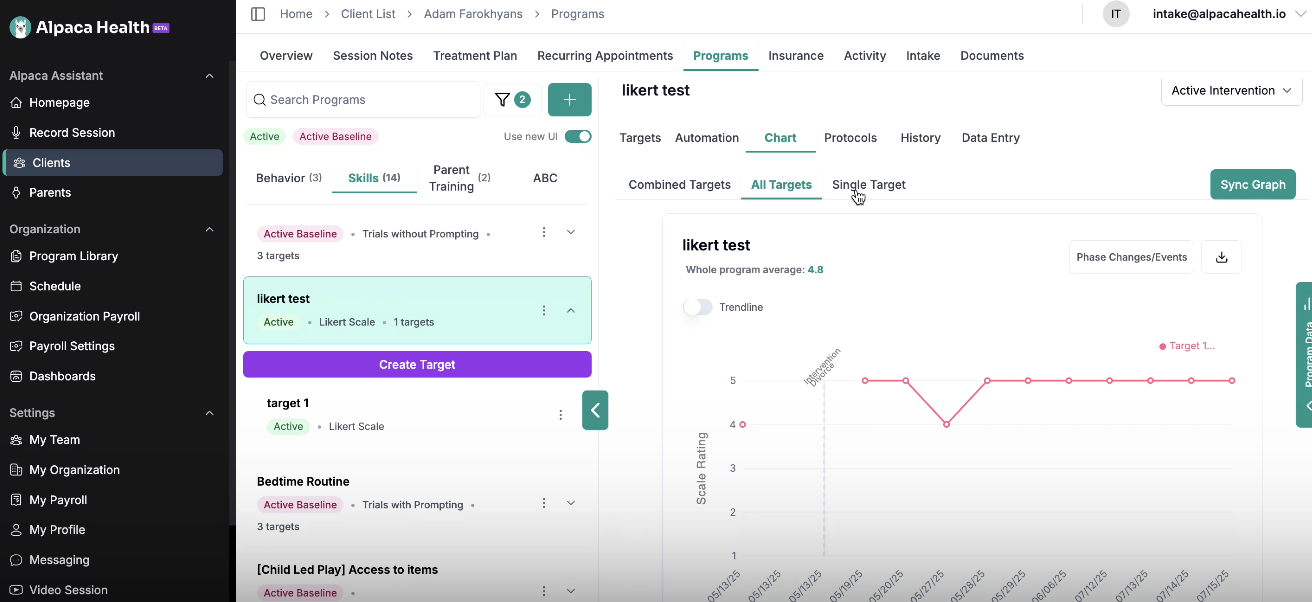Toggle the sidebar panel icon

258,14
